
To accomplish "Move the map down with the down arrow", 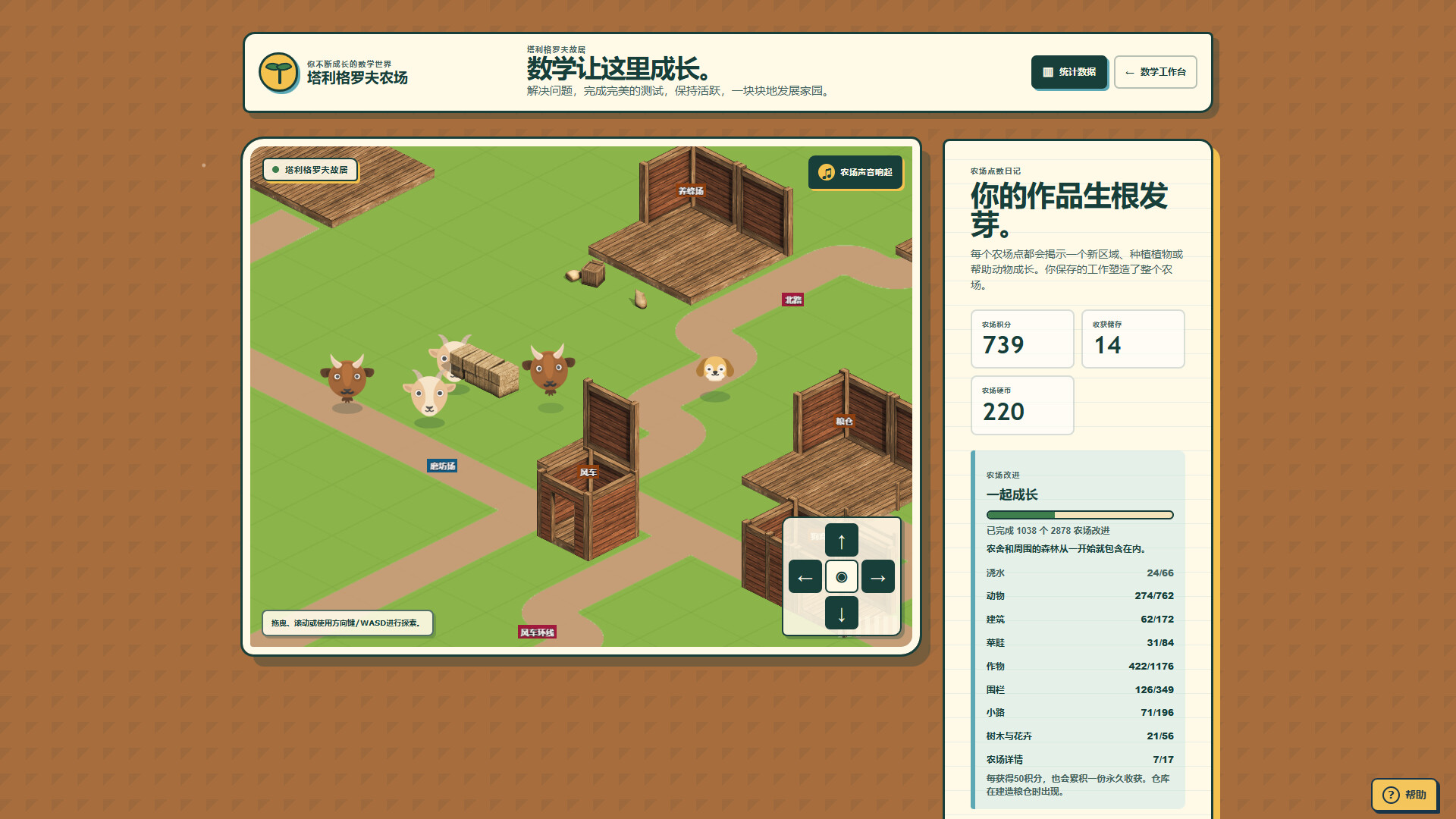I will coord(842,613).
